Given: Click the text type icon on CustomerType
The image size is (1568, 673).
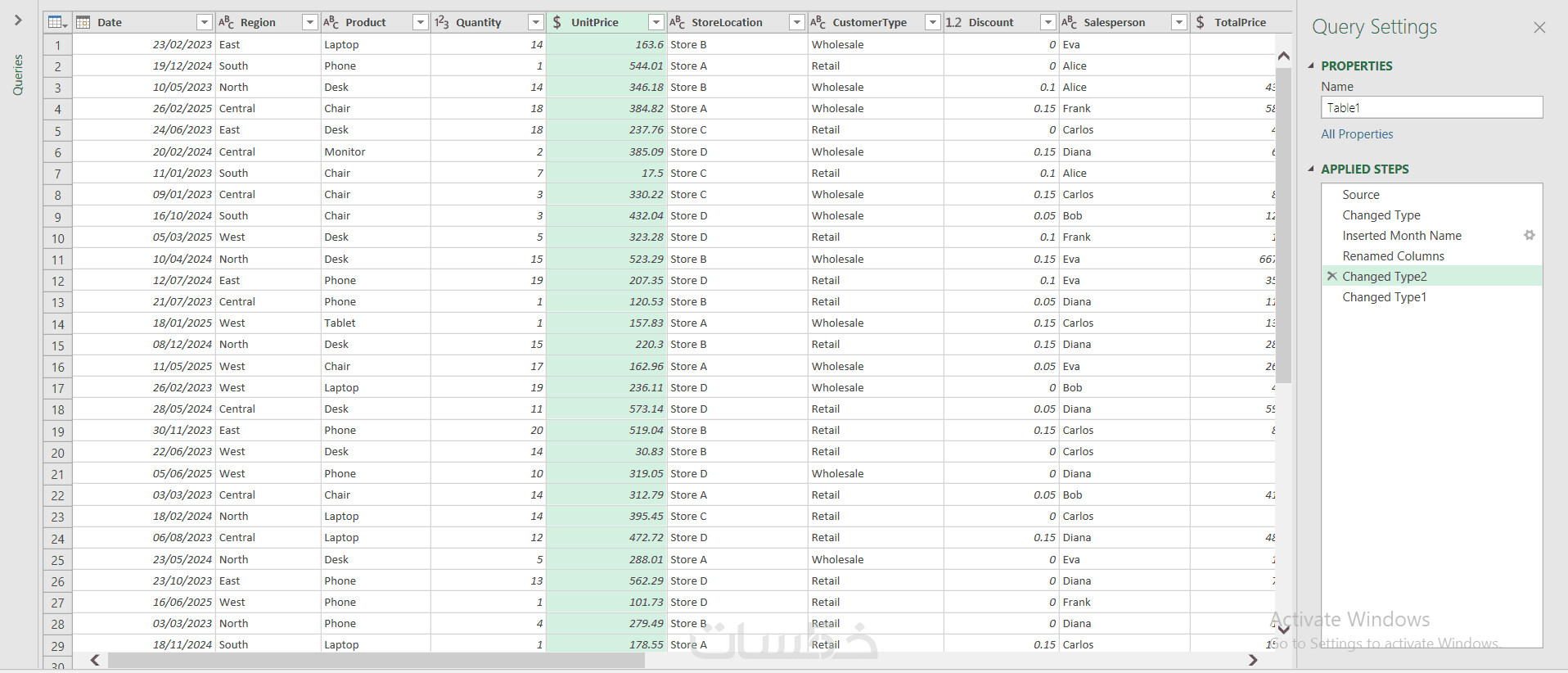Looking at the screenshot, I should point(818,22).
